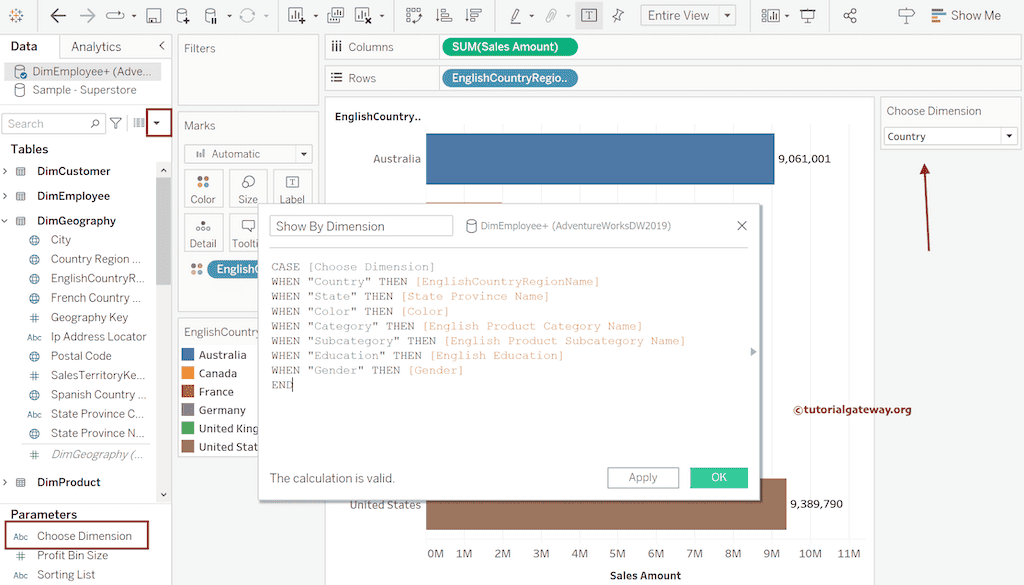This screenshot has height=585, width=1024.
Task: Click the Label marks card button
Action: (x=292, y=189)
